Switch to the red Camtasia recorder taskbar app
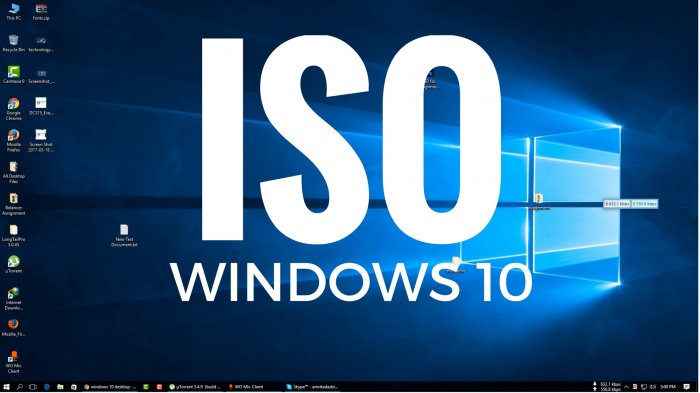This screenshot has width=700, height=393. [159, 387]
